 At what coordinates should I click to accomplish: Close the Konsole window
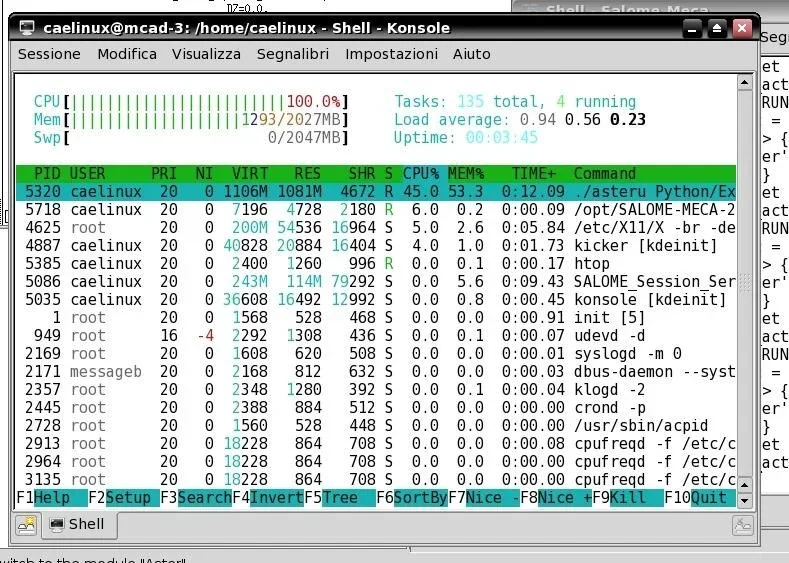point(742,29)
